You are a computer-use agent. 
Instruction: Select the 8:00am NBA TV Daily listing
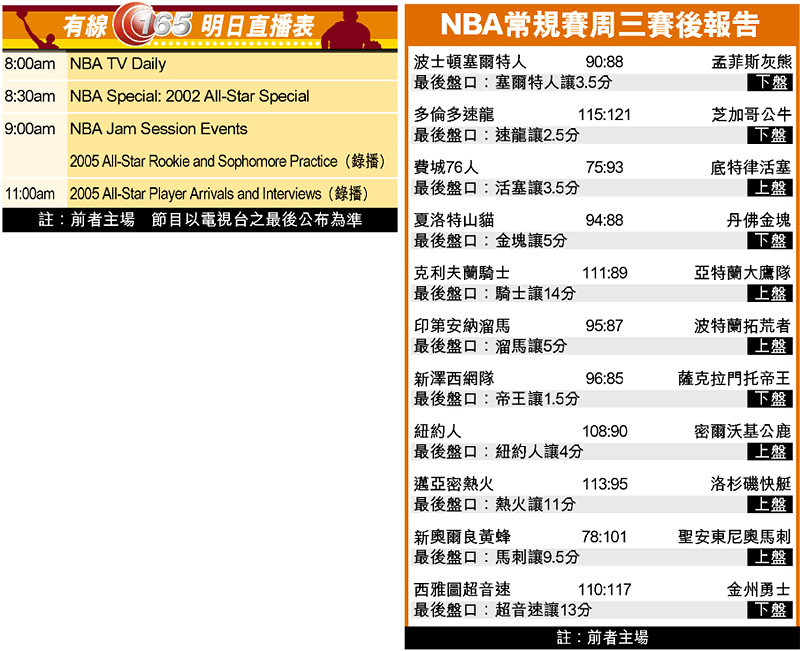[200, 64]
